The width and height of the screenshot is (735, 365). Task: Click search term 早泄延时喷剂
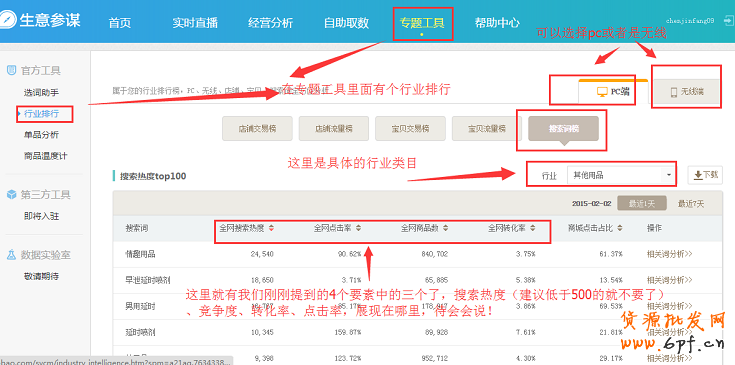pyautogui.click(x=148, y=280)
